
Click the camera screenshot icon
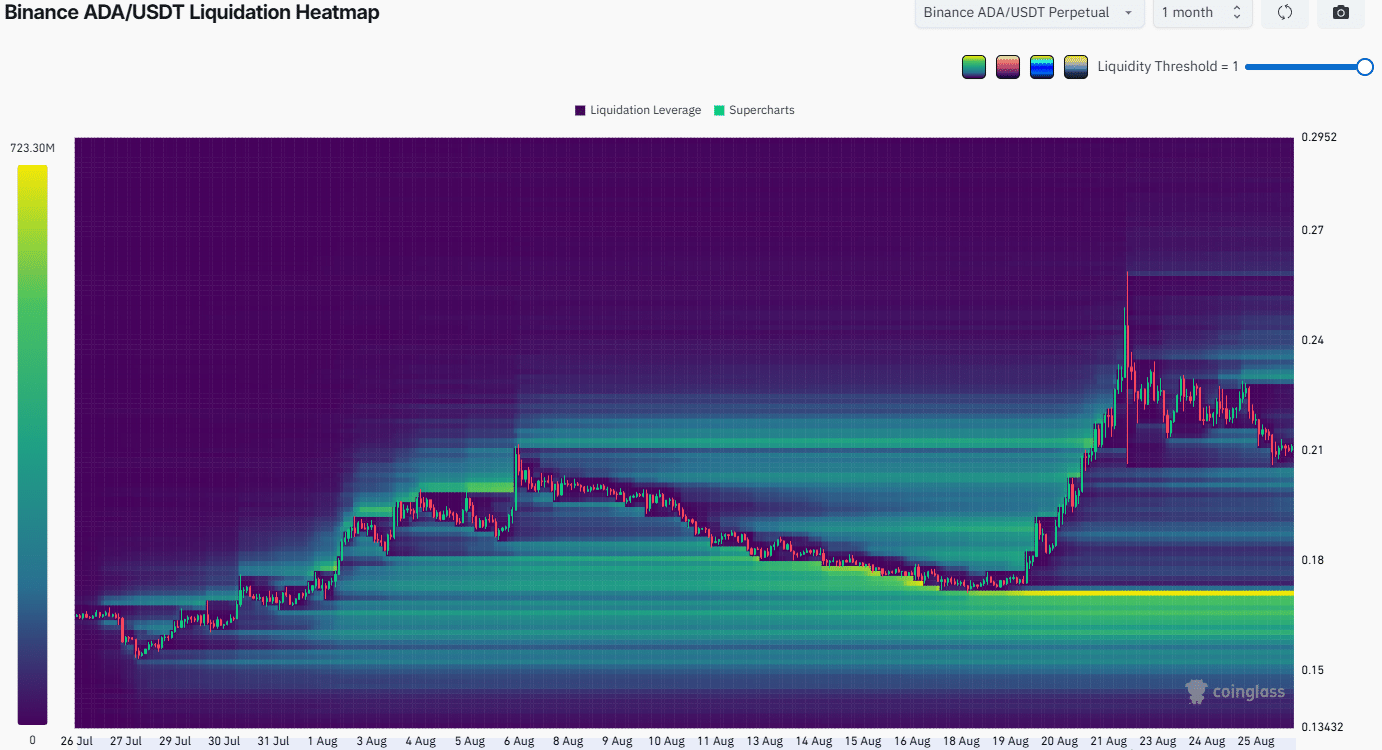point(1341,13)
